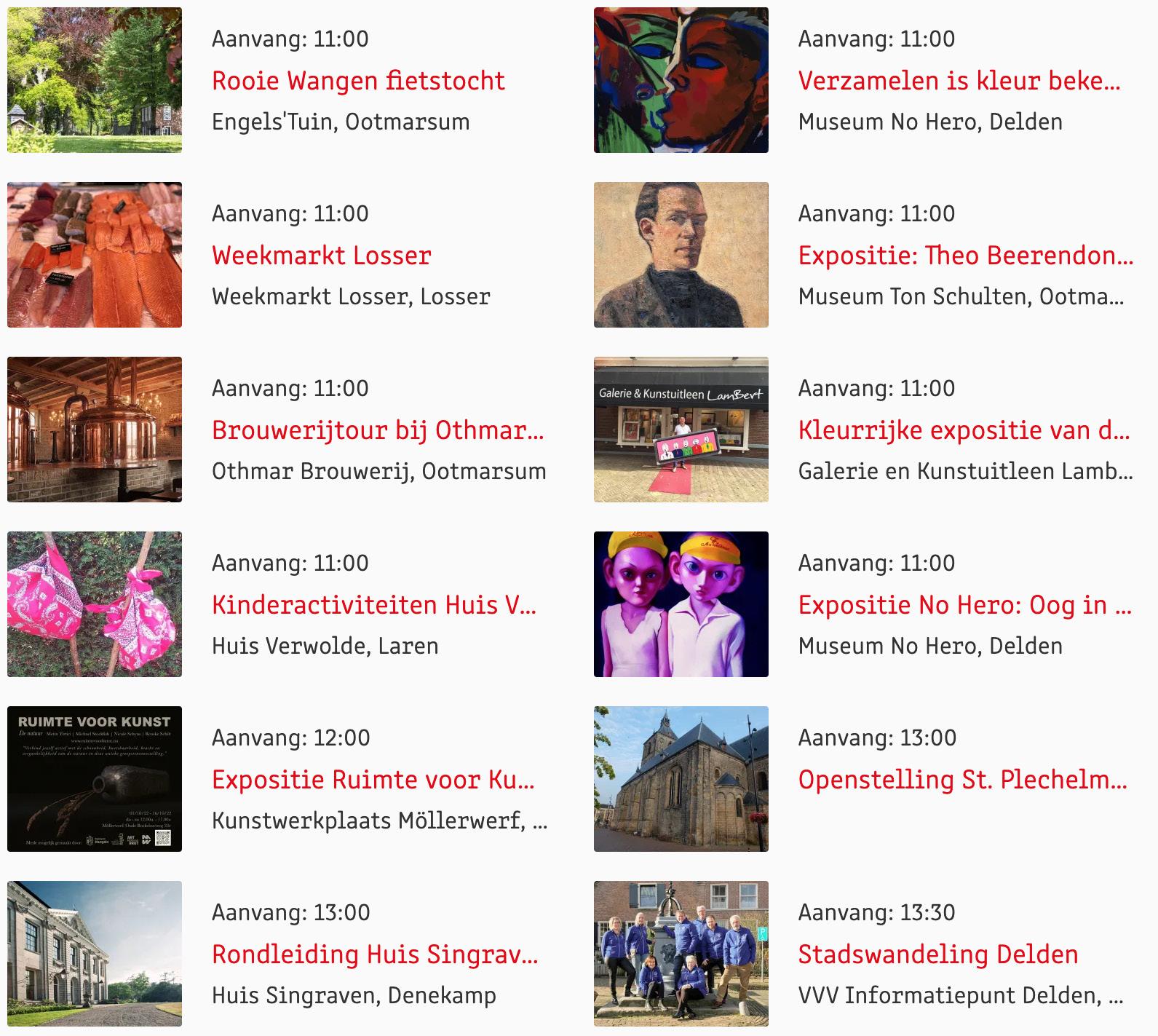Click the purple-faced figures artwork thumbnail
This screenshot has height=1036, width=1158.
pyautogui.click(x=681, y=604)
